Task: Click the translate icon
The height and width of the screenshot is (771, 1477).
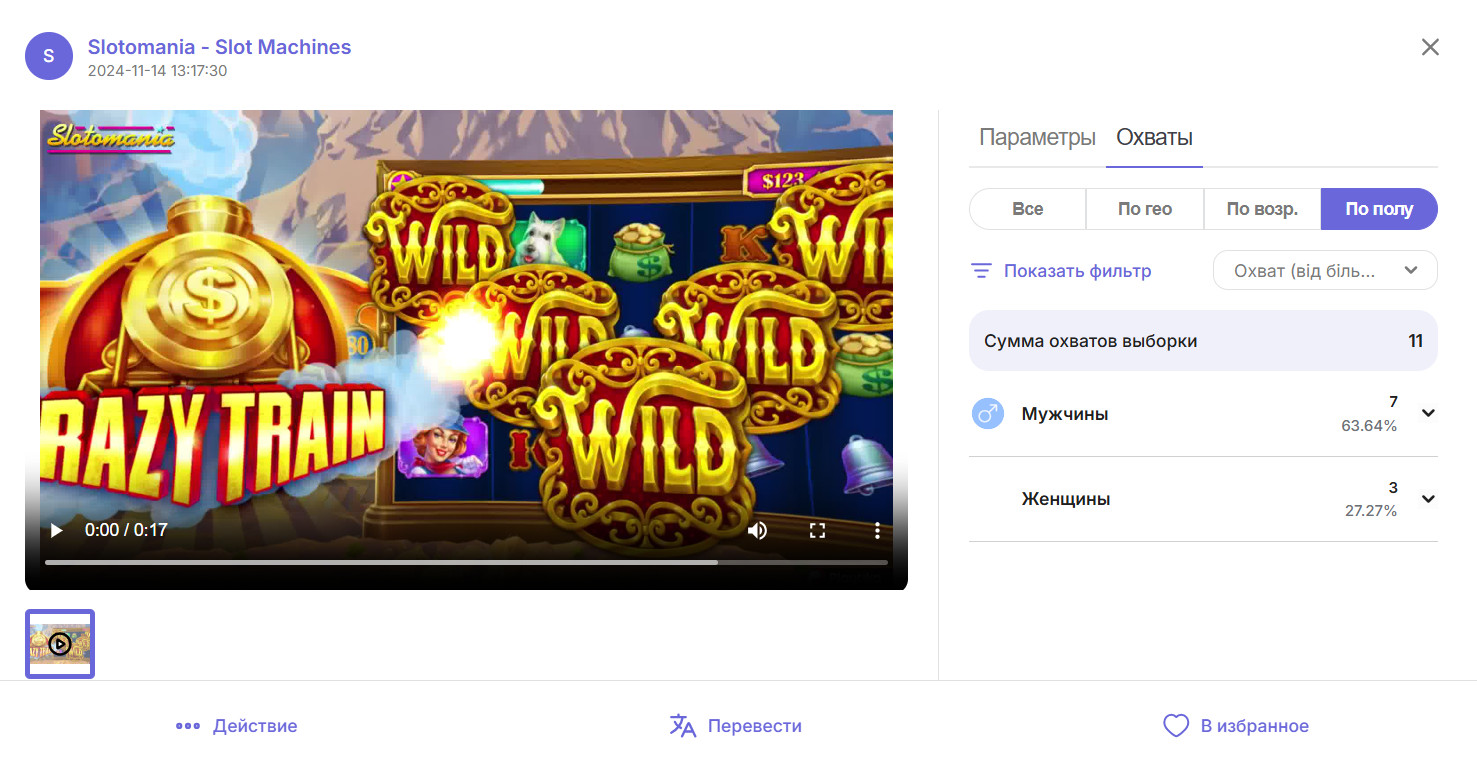Action: tap(682, 726)
